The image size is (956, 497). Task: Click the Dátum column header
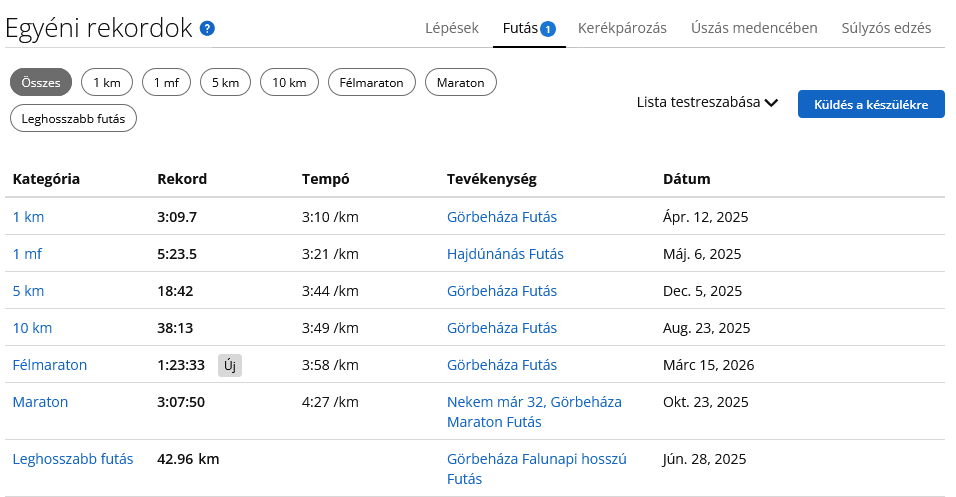(686, 179)
